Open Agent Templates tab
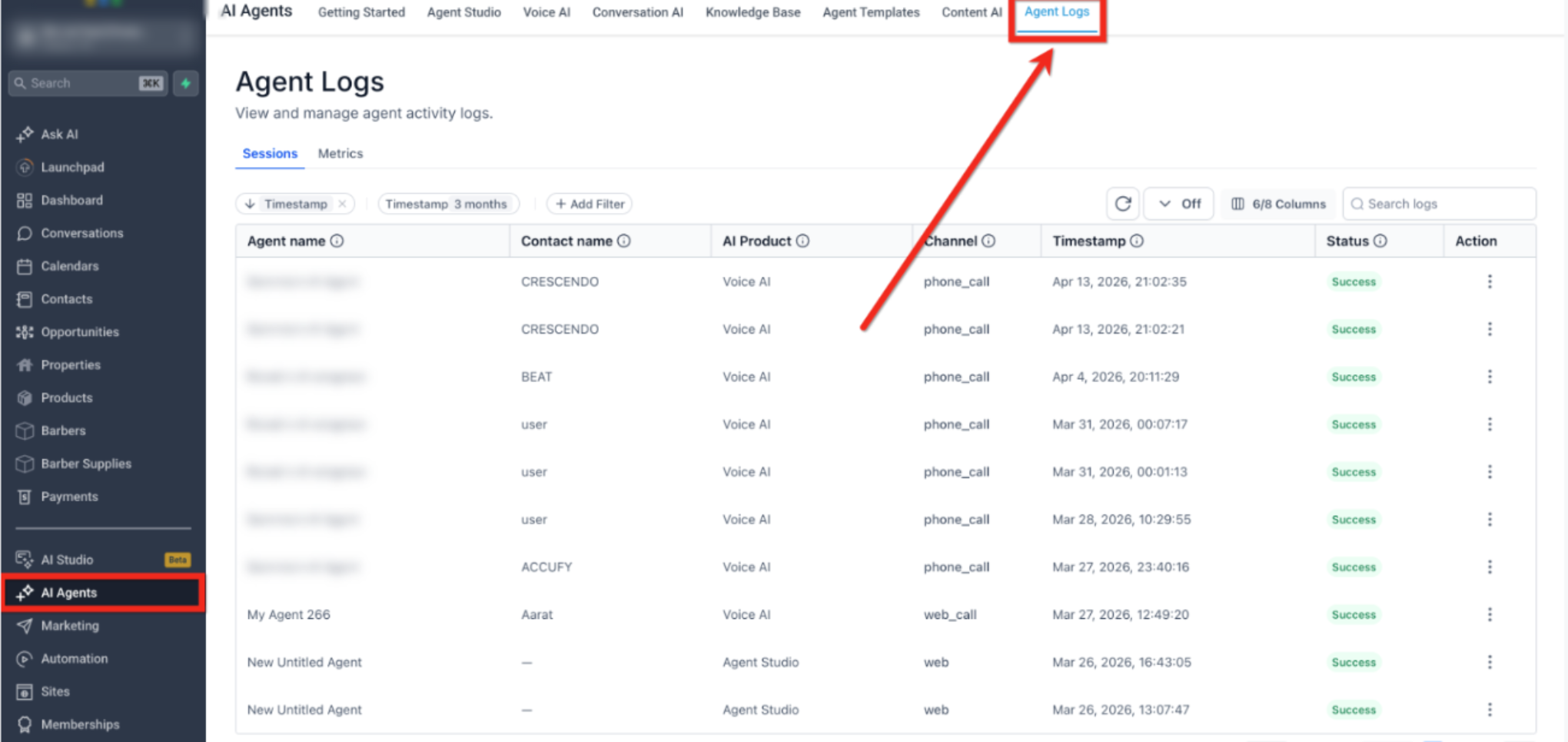Viewport: 1568px width, 742px height. click(871, 12)
